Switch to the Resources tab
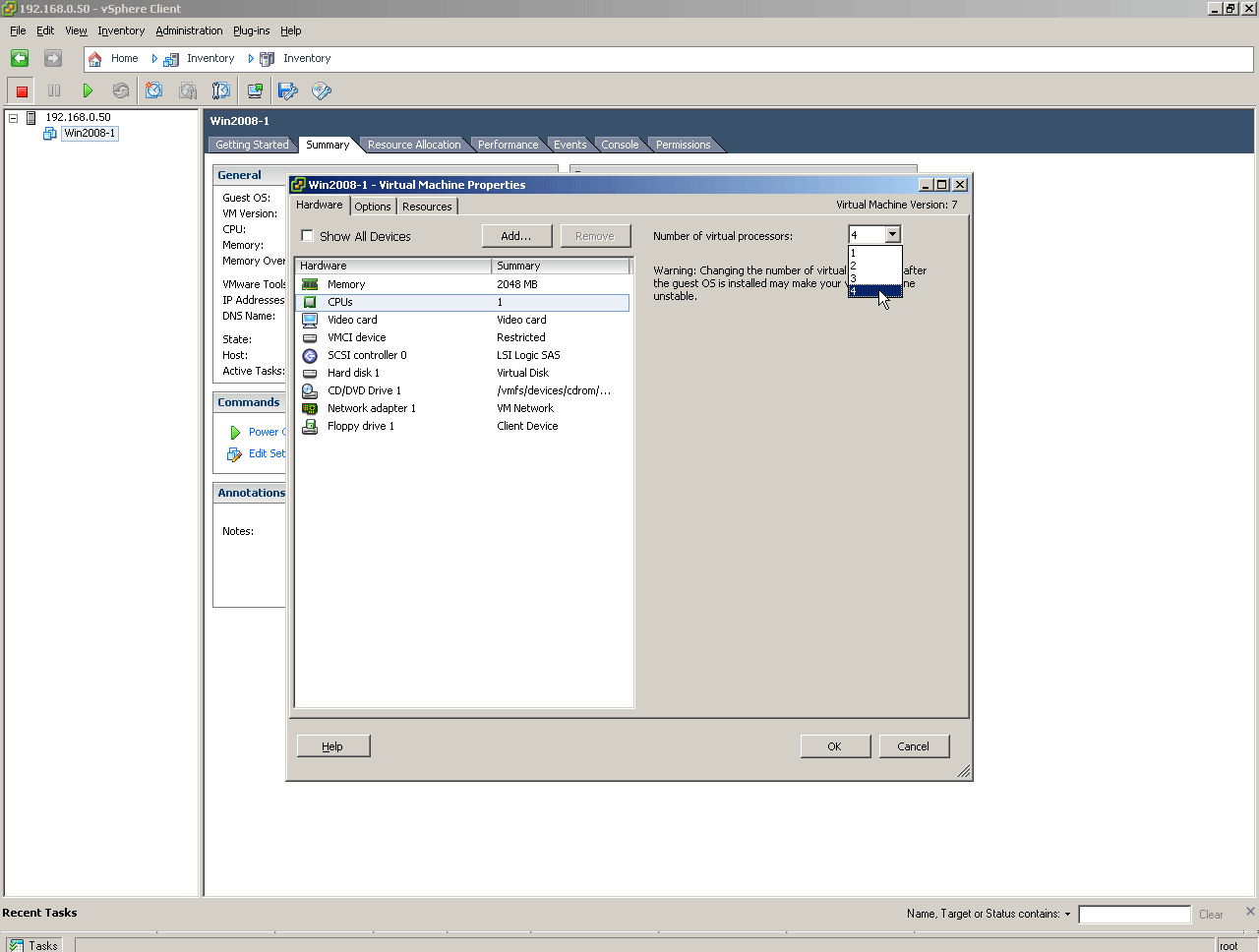Screen dimensions: 1259x952 coord(427,207)
